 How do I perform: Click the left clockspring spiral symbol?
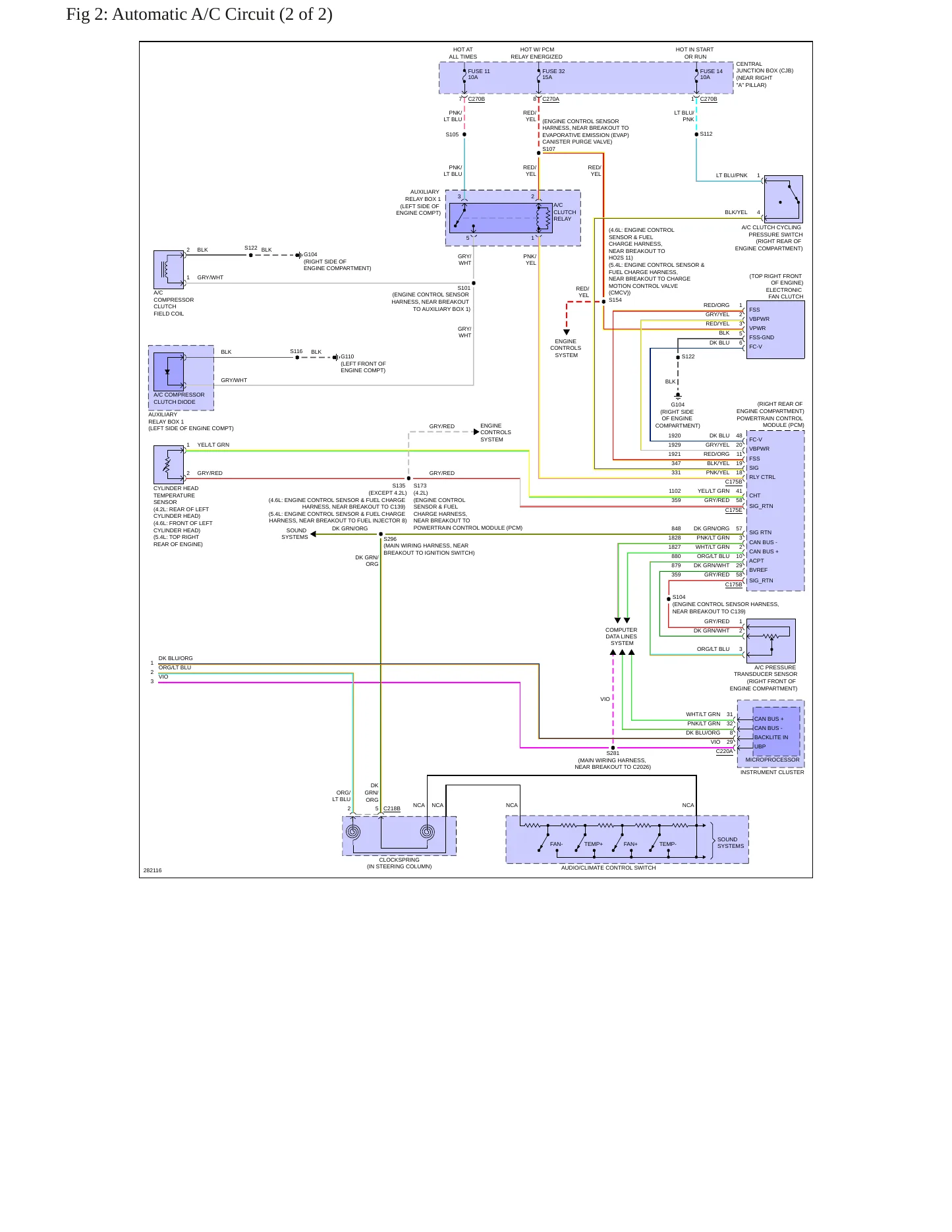[x=353, y=832]
